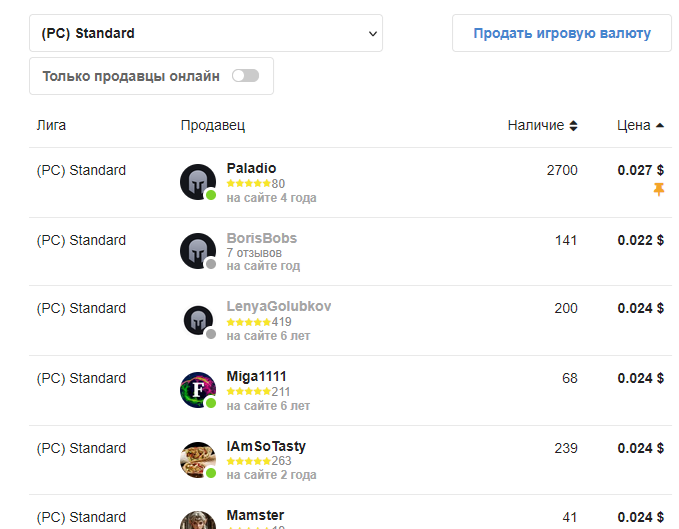The image size is (679, 529).
Task: Click Продать игровую валюту button
Action: click(562, 33)
